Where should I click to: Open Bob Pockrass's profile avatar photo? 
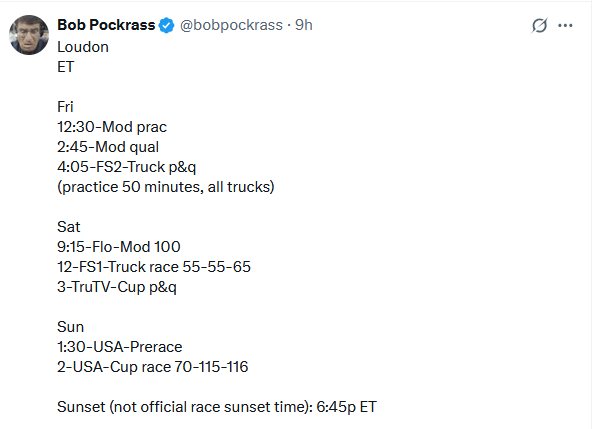[x=29, y=35]
